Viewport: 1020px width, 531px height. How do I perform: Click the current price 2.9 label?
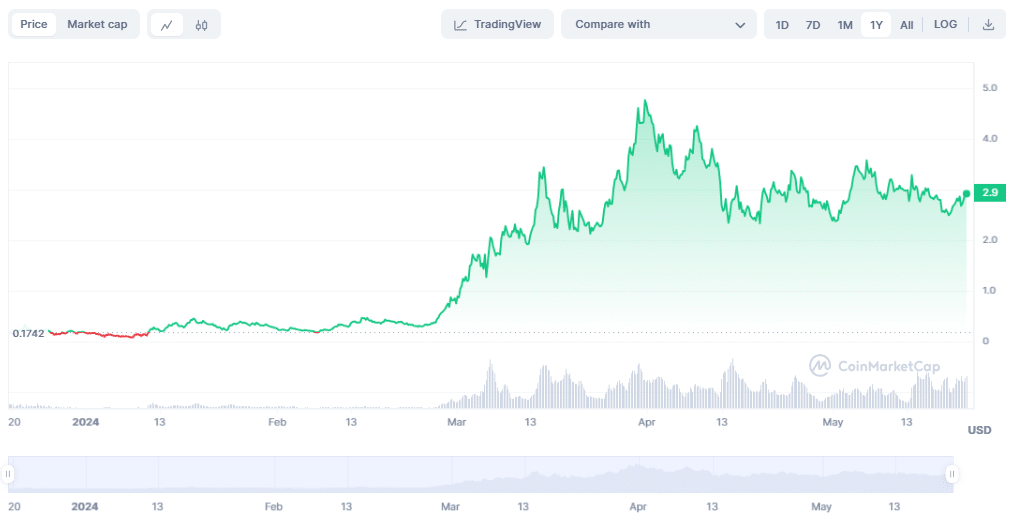pyautogui.click(x=989, y=192)
